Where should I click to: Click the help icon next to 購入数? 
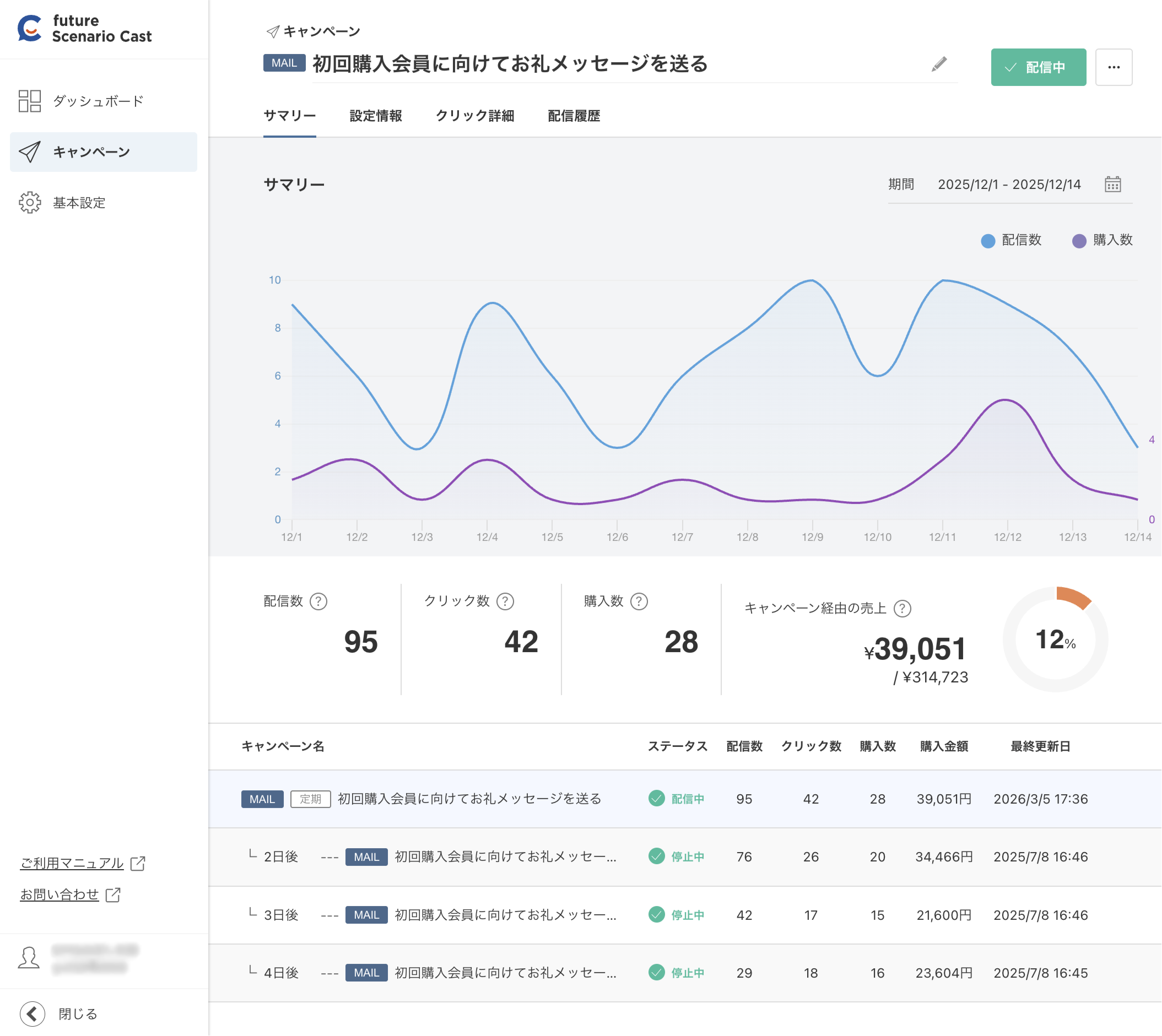tap(639, 601)
